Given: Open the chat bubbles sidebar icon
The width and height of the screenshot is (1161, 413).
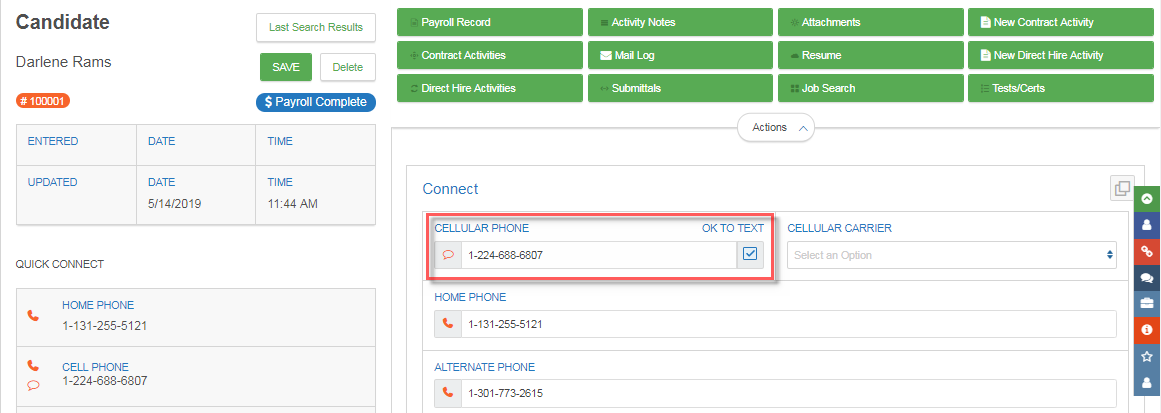Looking at the screenshot, I should [x=1147, y=278].
